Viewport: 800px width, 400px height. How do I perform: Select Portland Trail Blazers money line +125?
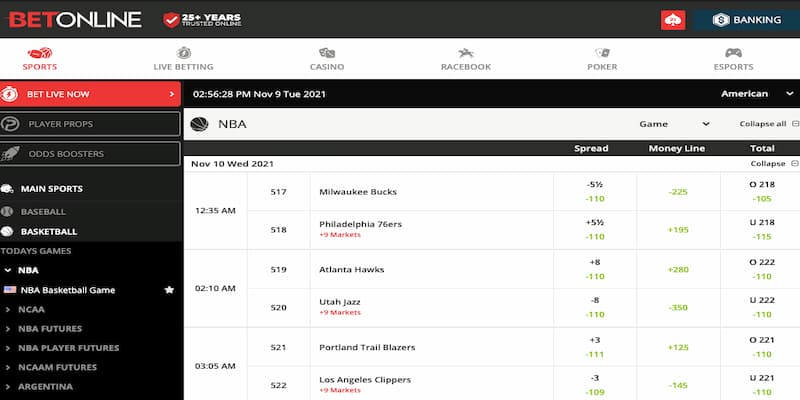tap(678, 347)
